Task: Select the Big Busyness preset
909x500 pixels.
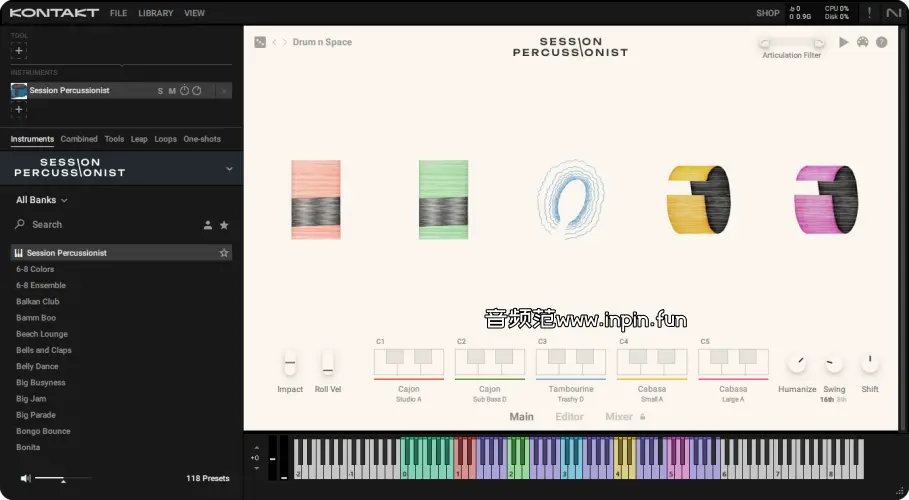Action: click(x=41, y=383)
